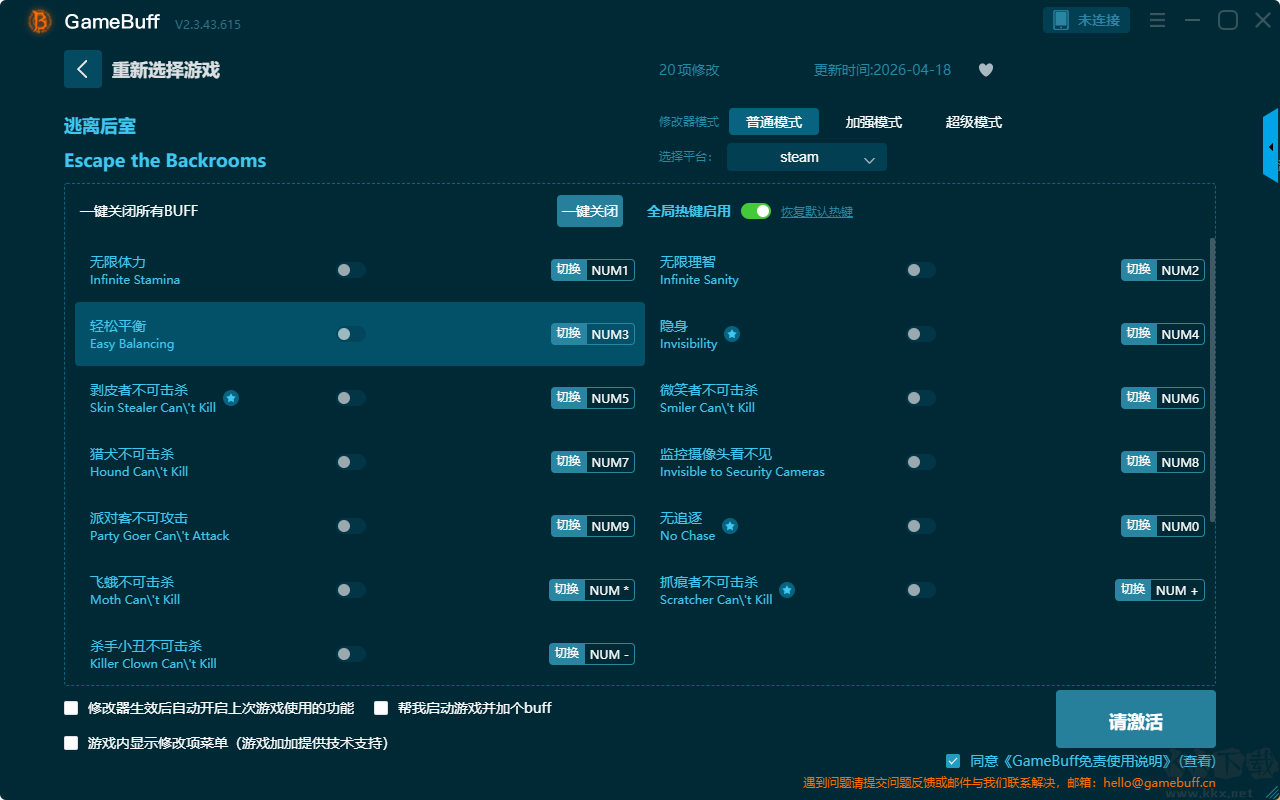Click the NUM * hotkey for Moth

(592, 590)
